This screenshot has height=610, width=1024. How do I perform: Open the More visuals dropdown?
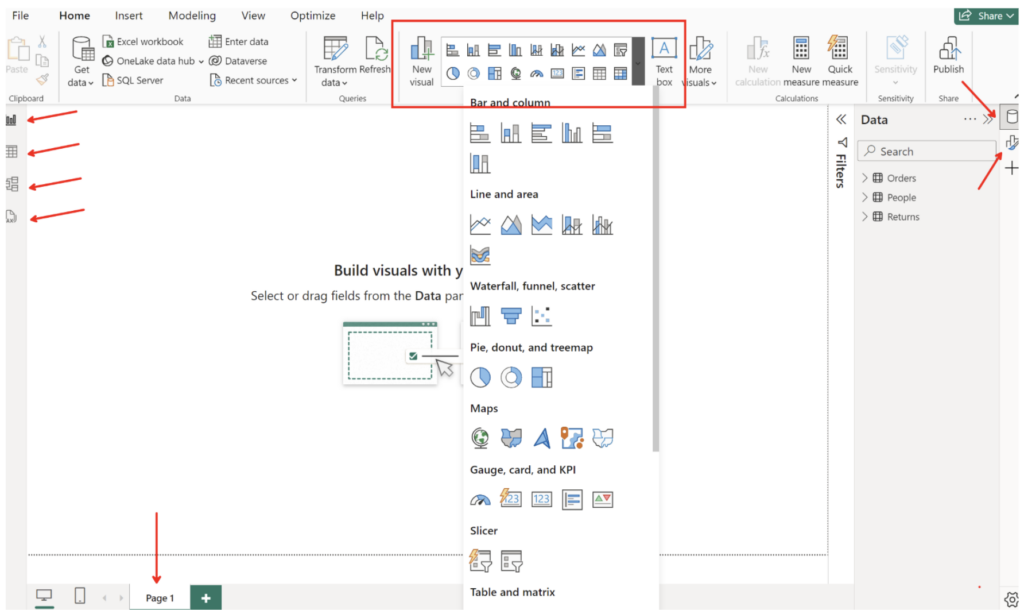click(x=701, y=60)
